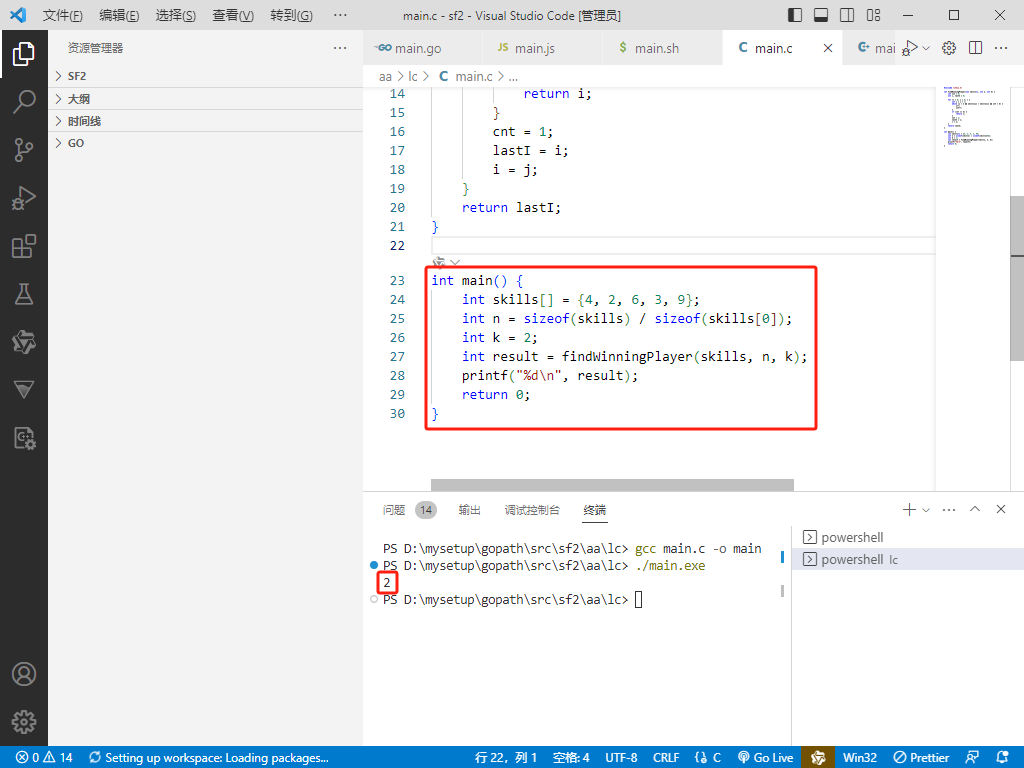This screenshot has height=768, width=1024.
Task: Expand the 时间线 timeline section
Action: click(x=206, y=121)
